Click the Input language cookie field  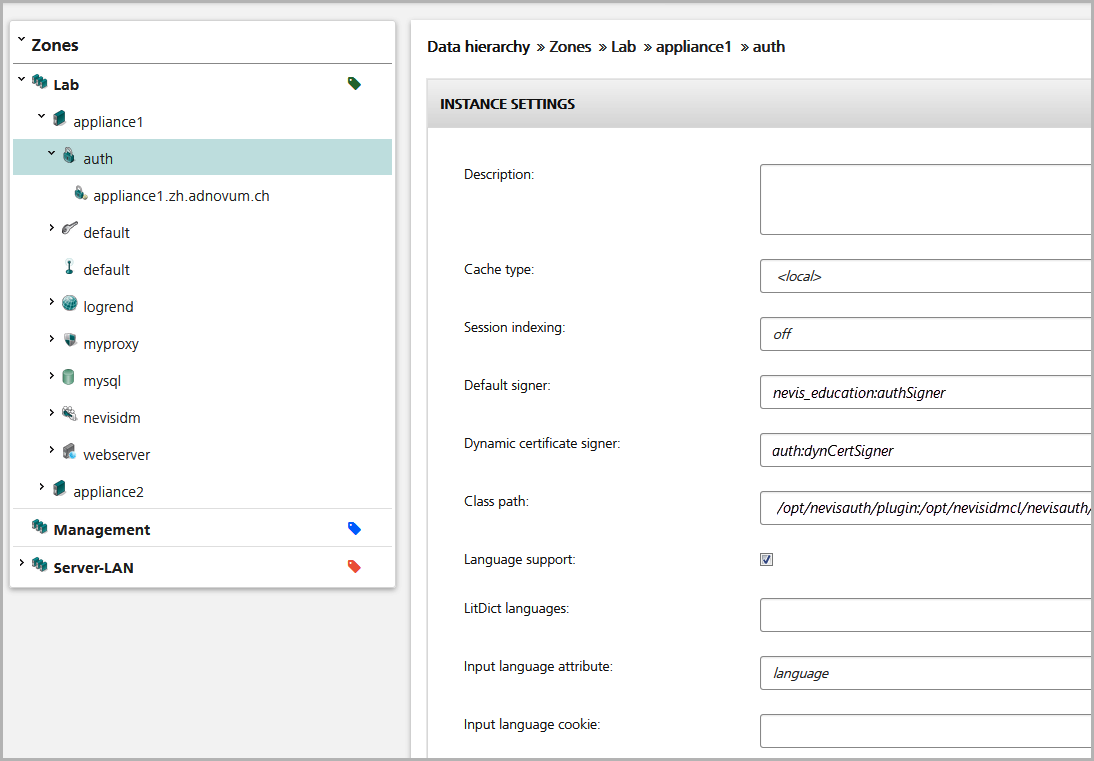(x=927, y=731)
